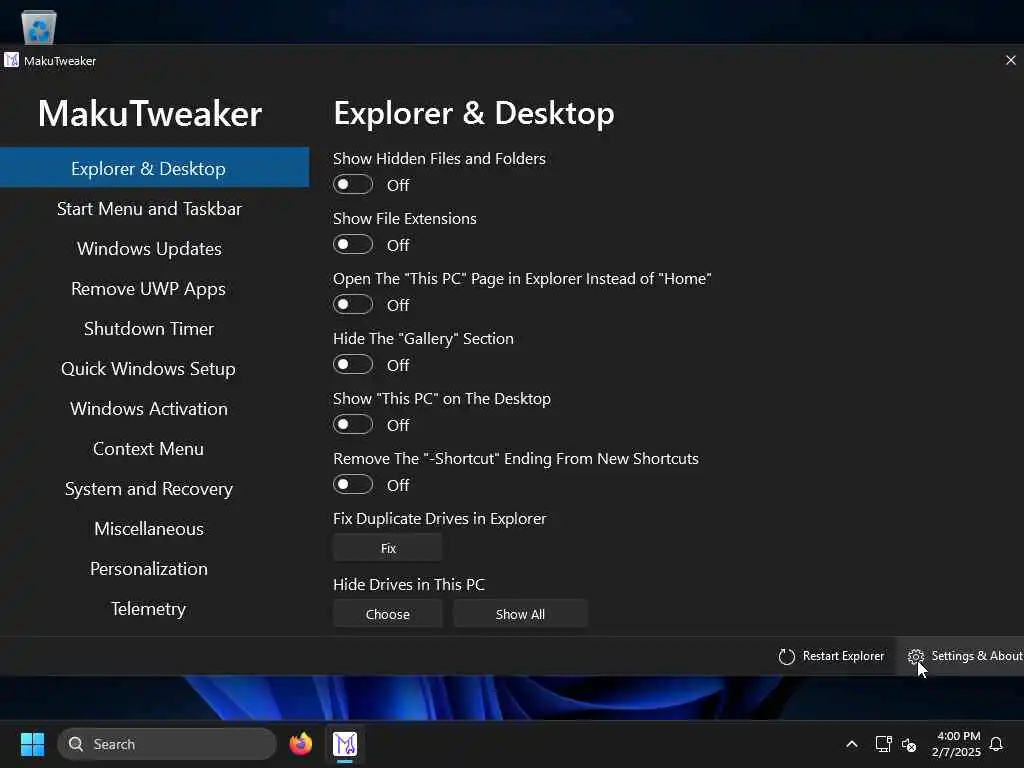Click 'Fix Duplicate Drives in Explorer' label text
1024x768 pixels.
click(440, 519)
